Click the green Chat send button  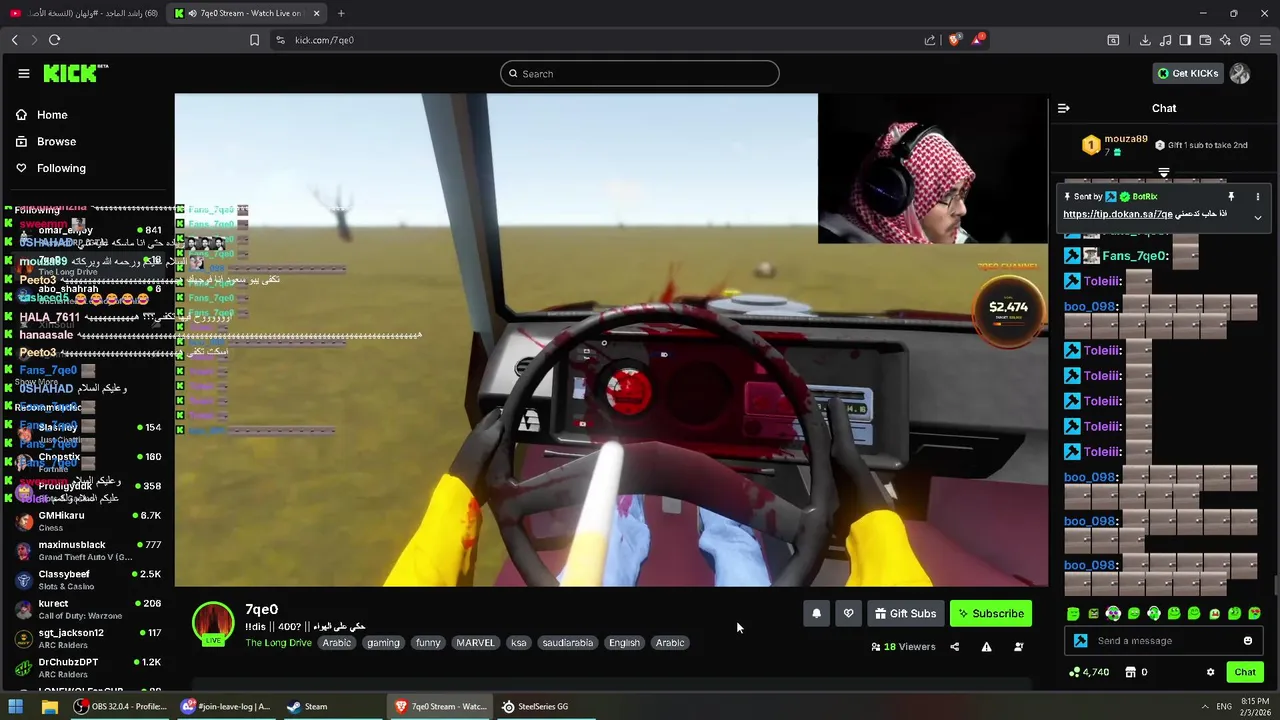click(1244, 672)
